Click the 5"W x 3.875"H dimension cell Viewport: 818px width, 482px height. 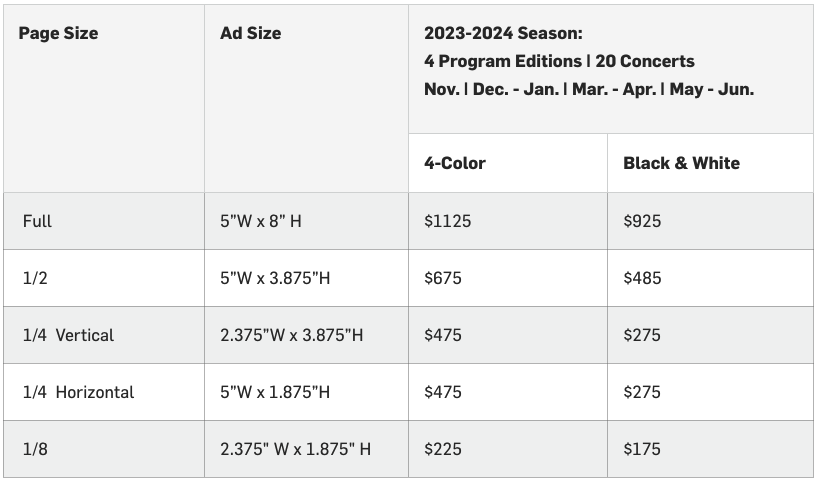[x=275, y=278]
